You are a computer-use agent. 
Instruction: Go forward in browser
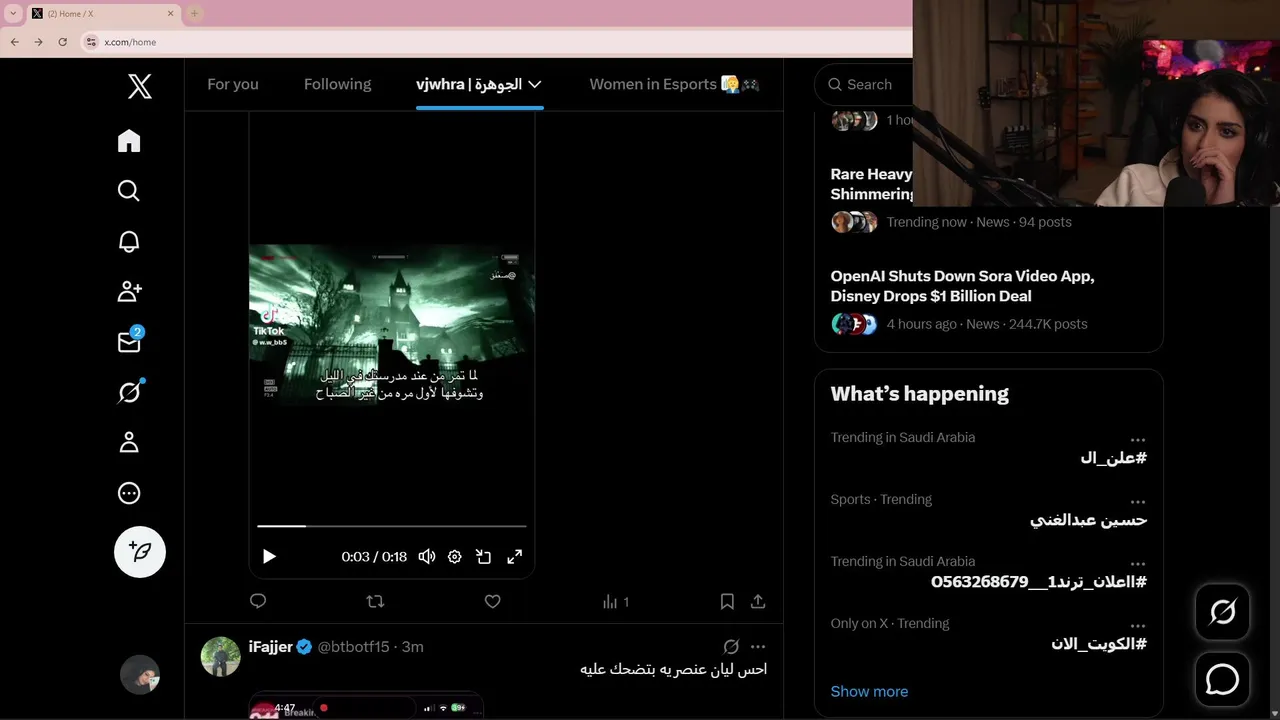click(x=38, y=42)
